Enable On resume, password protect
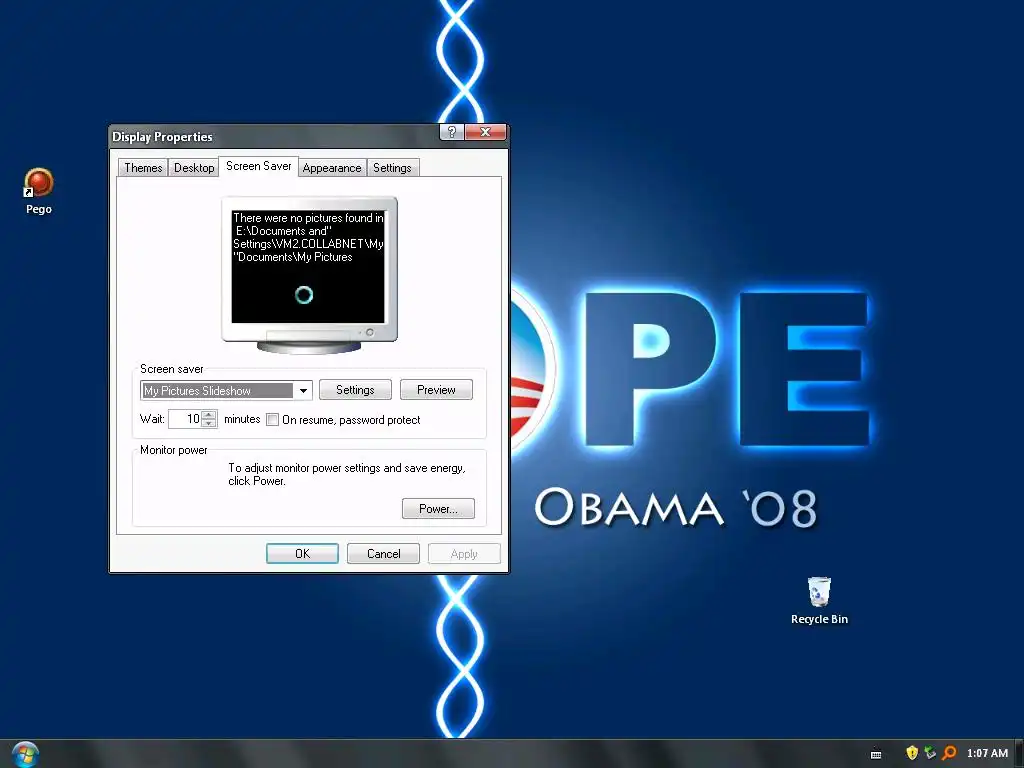This screenshot has height=768, width=1024. point(272,419)
